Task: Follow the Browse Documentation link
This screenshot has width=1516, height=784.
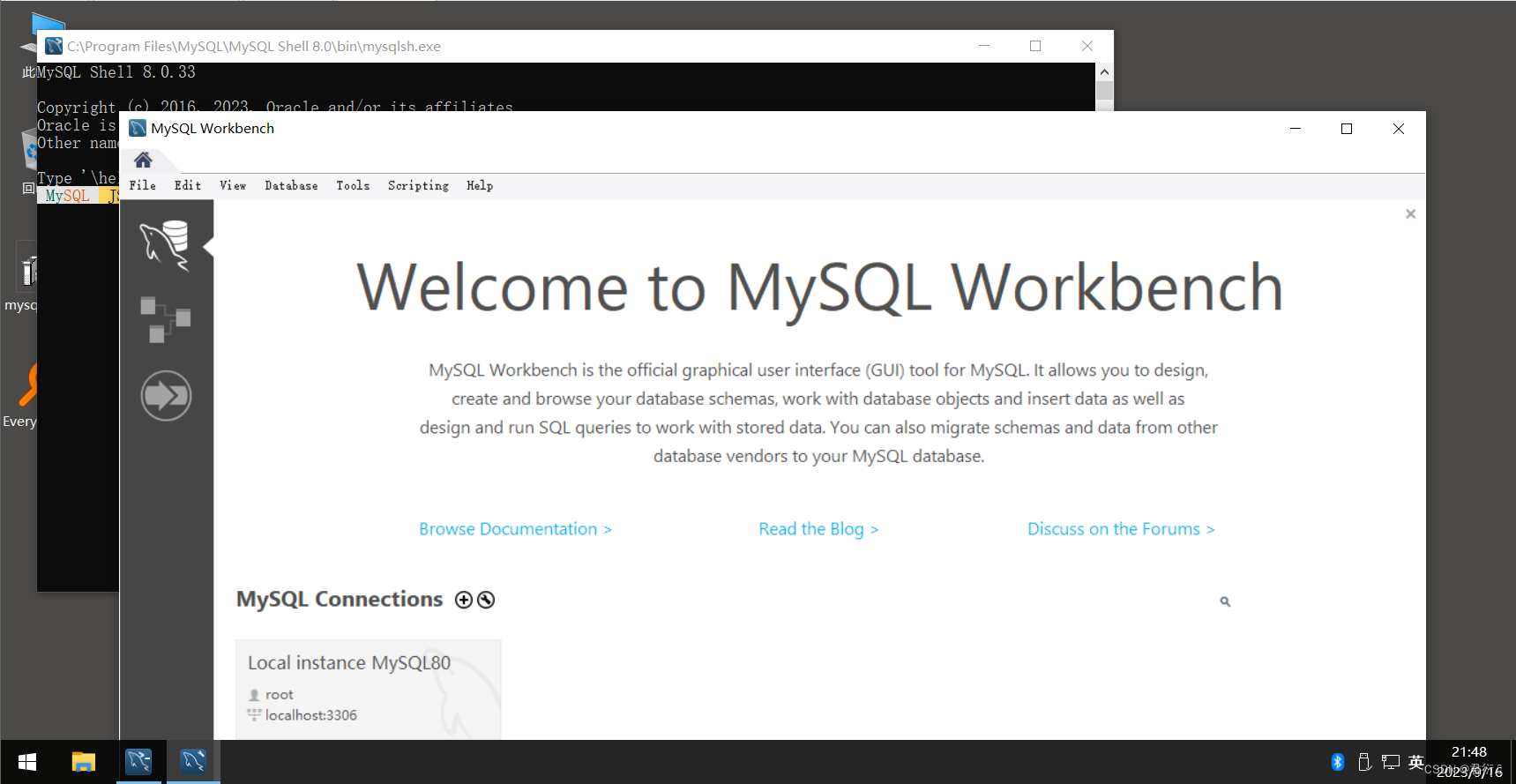Action: (515, 529)
